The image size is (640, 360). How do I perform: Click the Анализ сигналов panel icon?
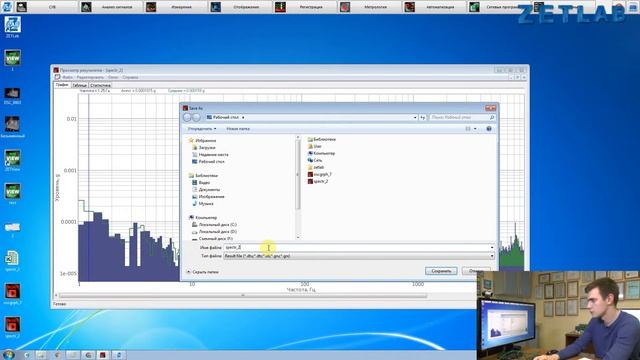86,7
